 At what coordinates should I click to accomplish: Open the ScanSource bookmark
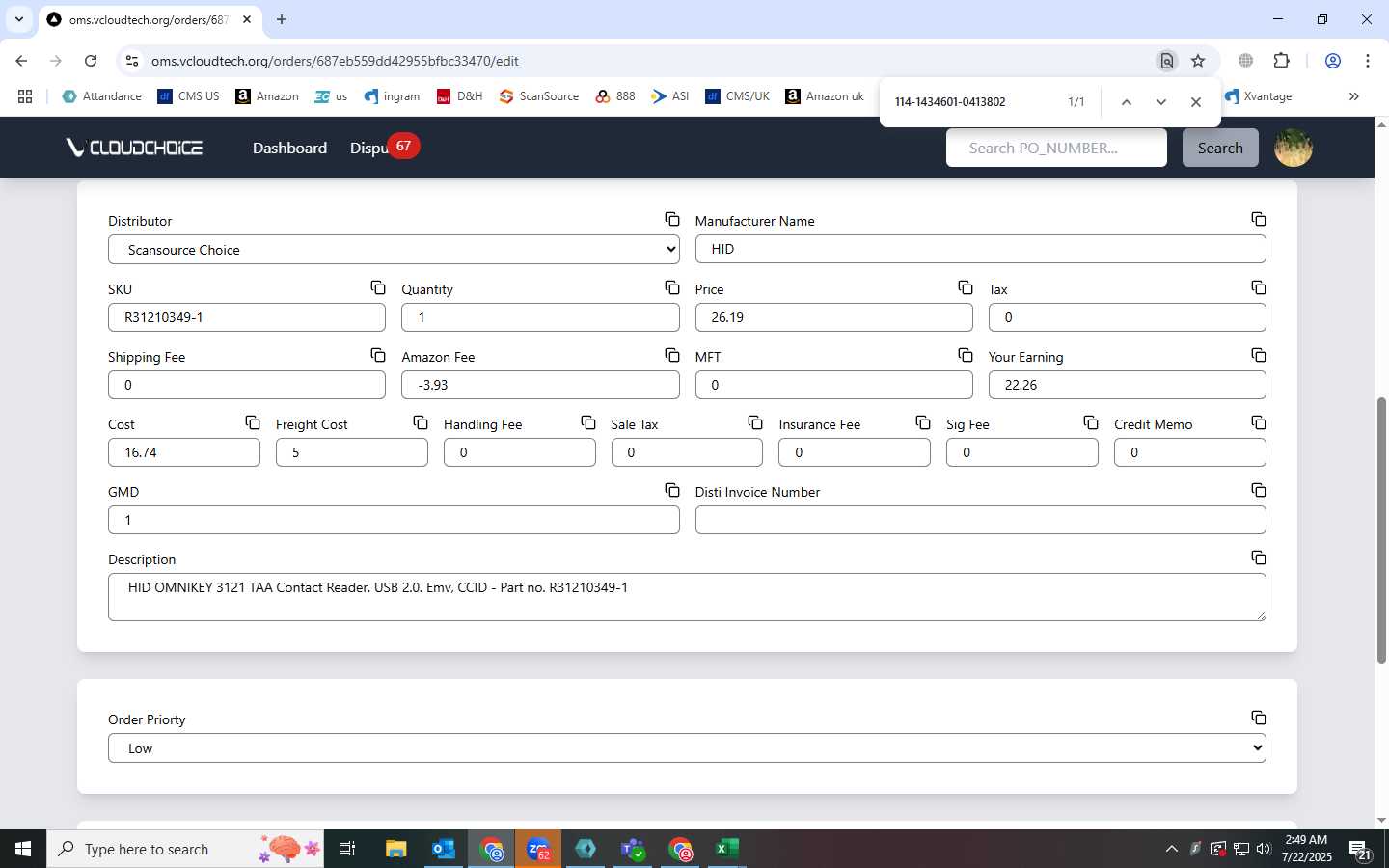click(539, 96)
